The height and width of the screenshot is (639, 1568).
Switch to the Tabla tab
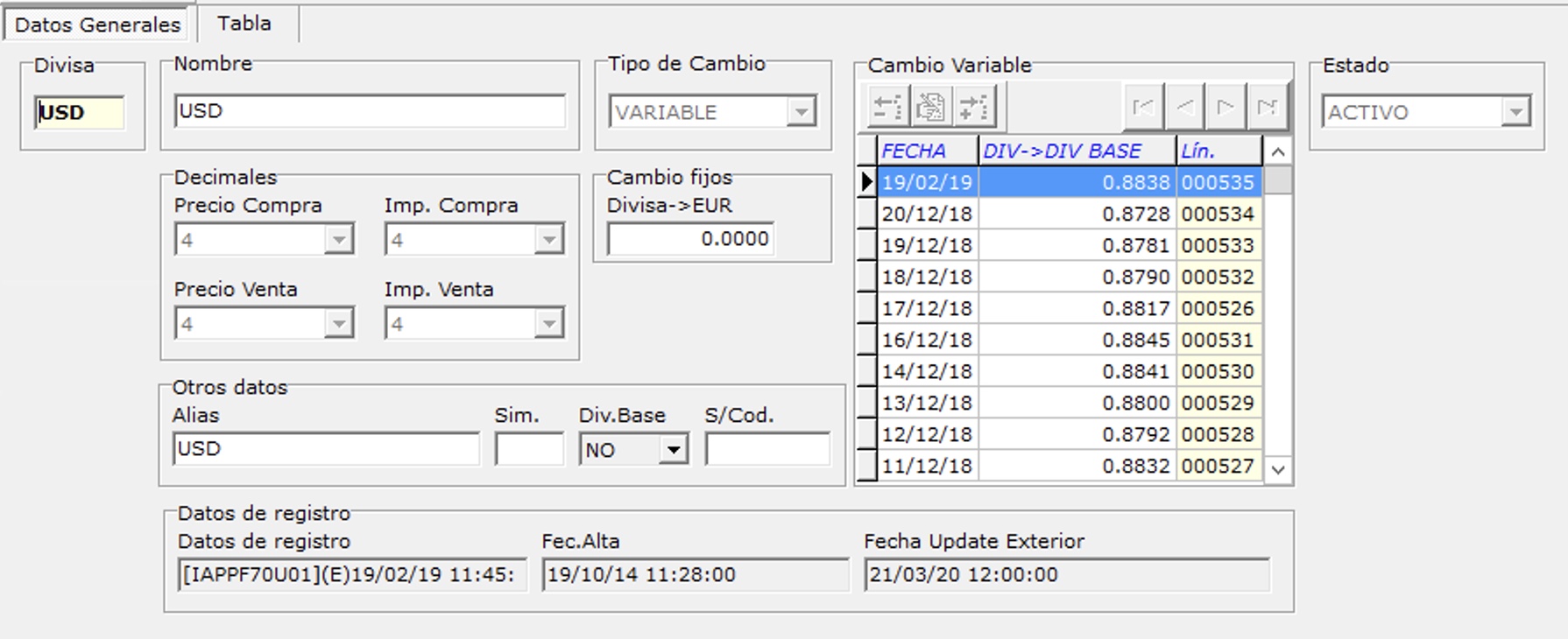click(244, 24)
